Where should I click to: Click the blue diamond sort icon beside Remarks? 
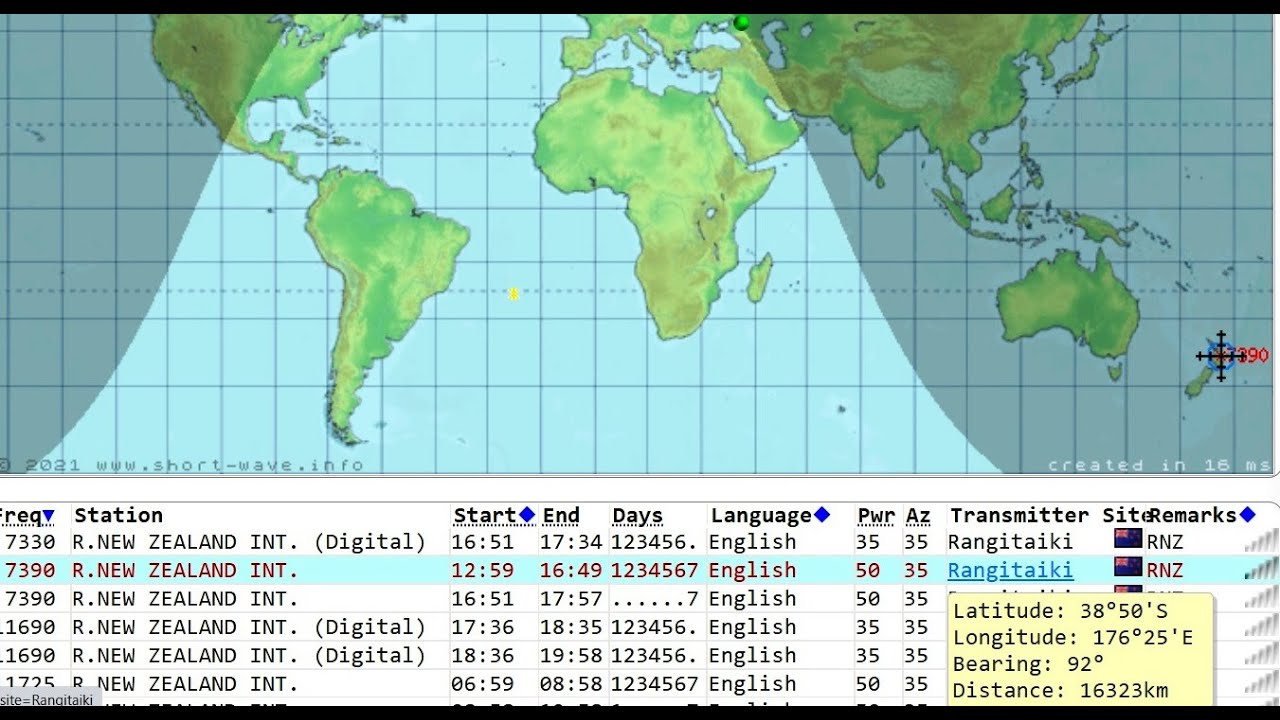pyautogui.click(x=1247, y=515)
